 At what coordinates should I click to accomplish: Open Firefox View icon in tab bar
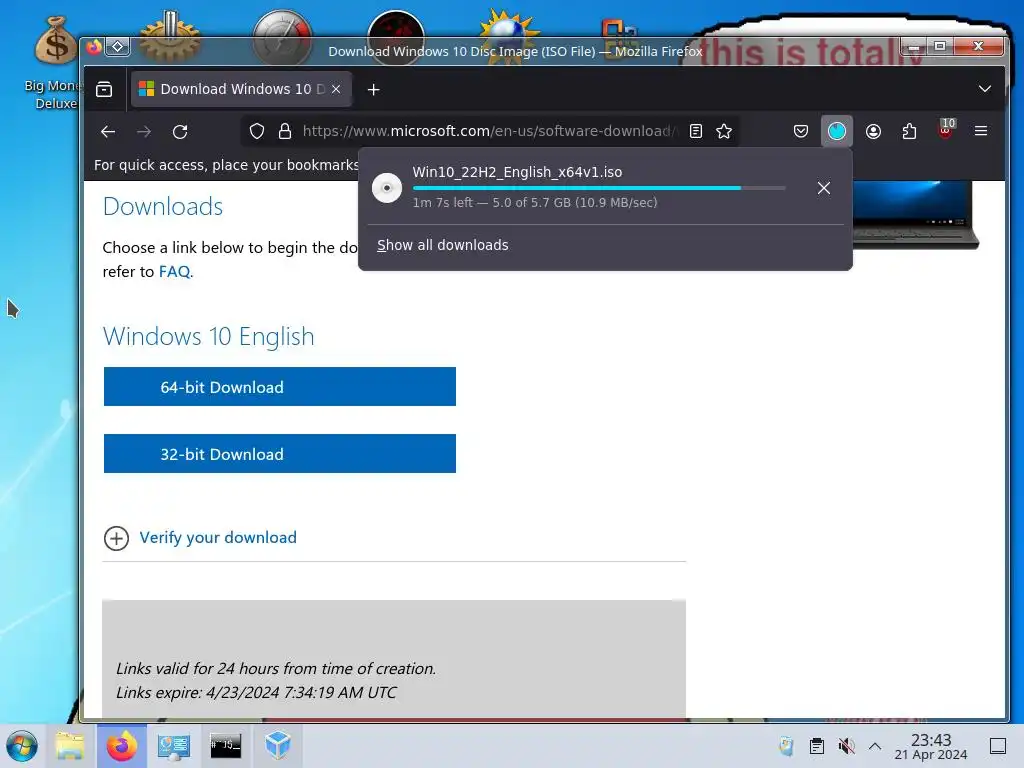[104, 89]
